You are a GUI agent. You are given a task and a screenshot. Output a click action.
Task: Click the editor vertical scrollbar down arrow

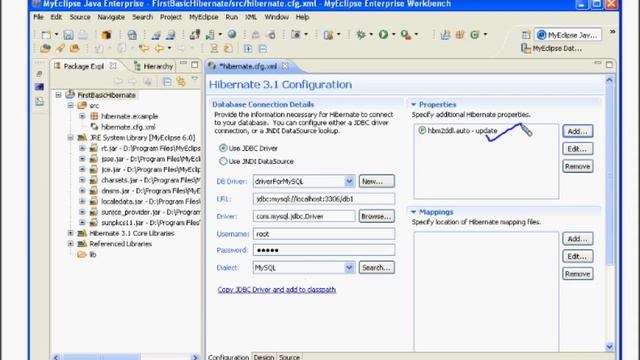point(609,347)
